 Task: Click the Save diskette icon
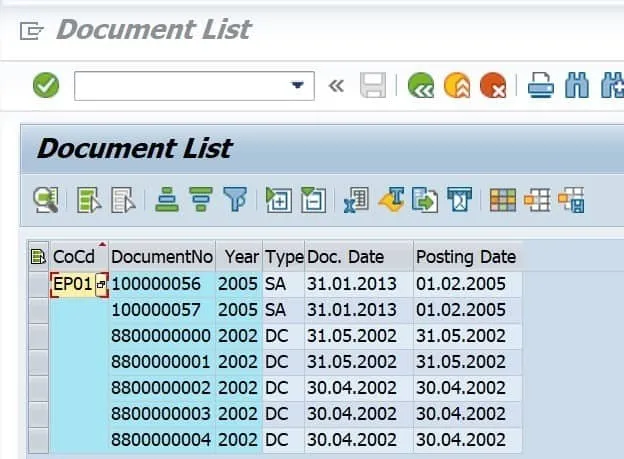coord(373,86)
